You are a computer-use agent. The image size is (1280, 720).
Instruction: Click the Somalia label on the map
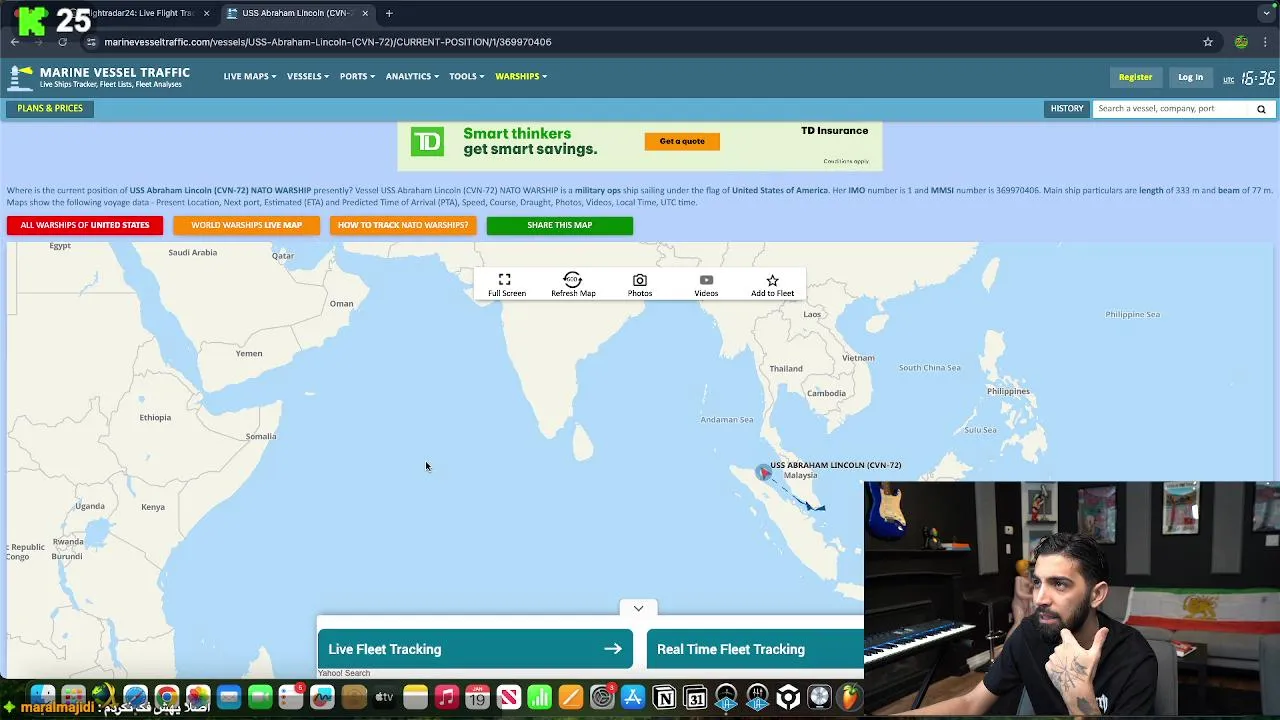coord(261,436)
